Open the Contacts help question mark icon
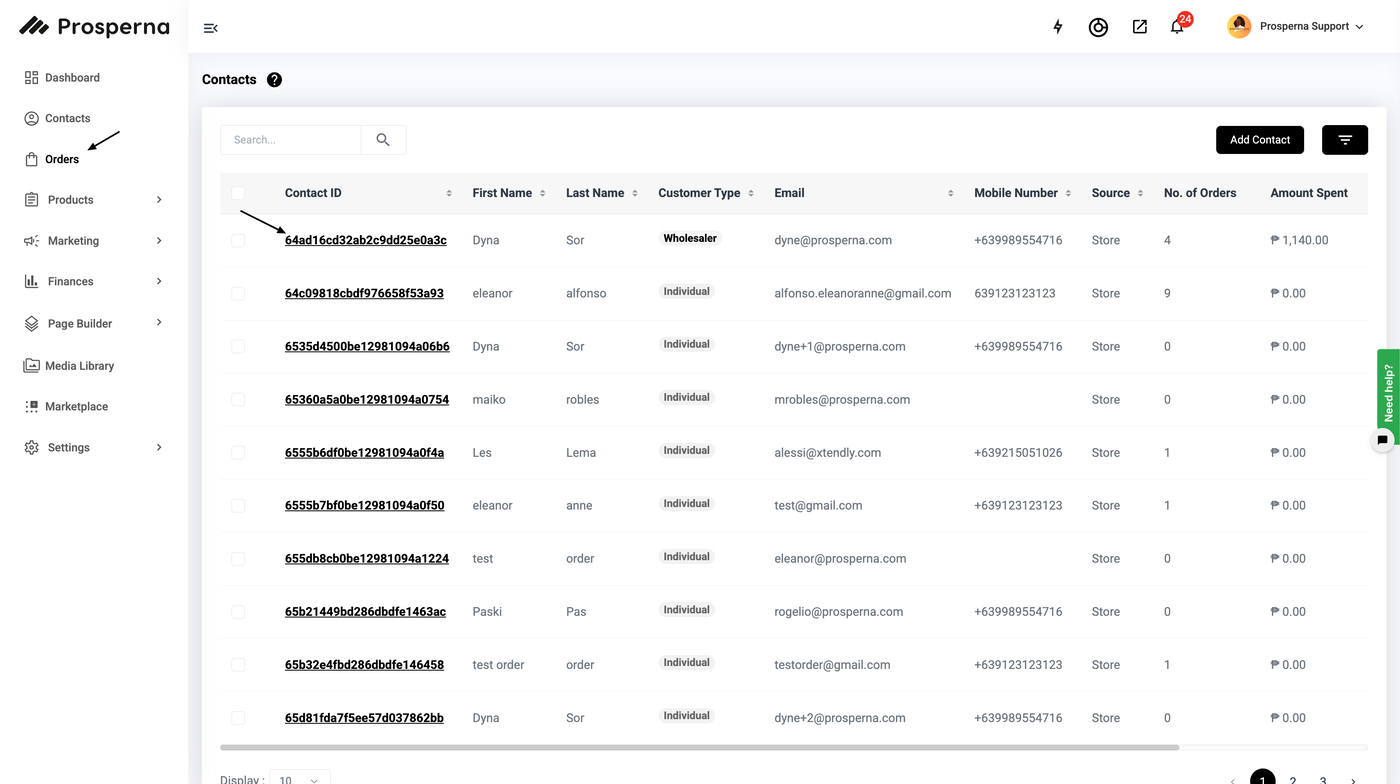The height and width of the screenshot is (784, 1400). click(274, 80)
